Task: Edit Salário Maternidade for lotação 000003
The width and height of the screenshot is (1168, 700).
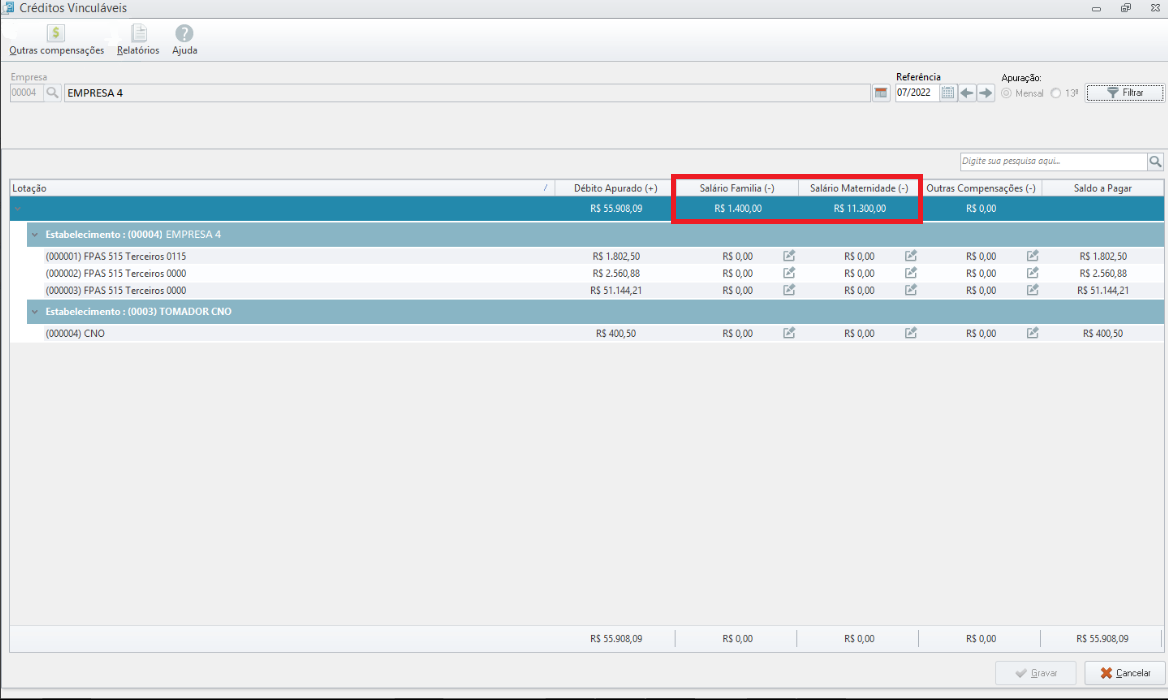Action: point(911,290)
